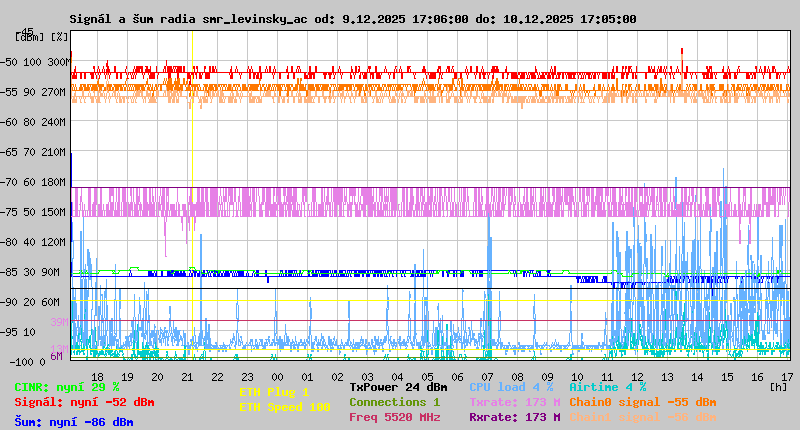Click the 23 hour tick label
The height and width of the screenshot is (430, 800).
tap(247, 377)
